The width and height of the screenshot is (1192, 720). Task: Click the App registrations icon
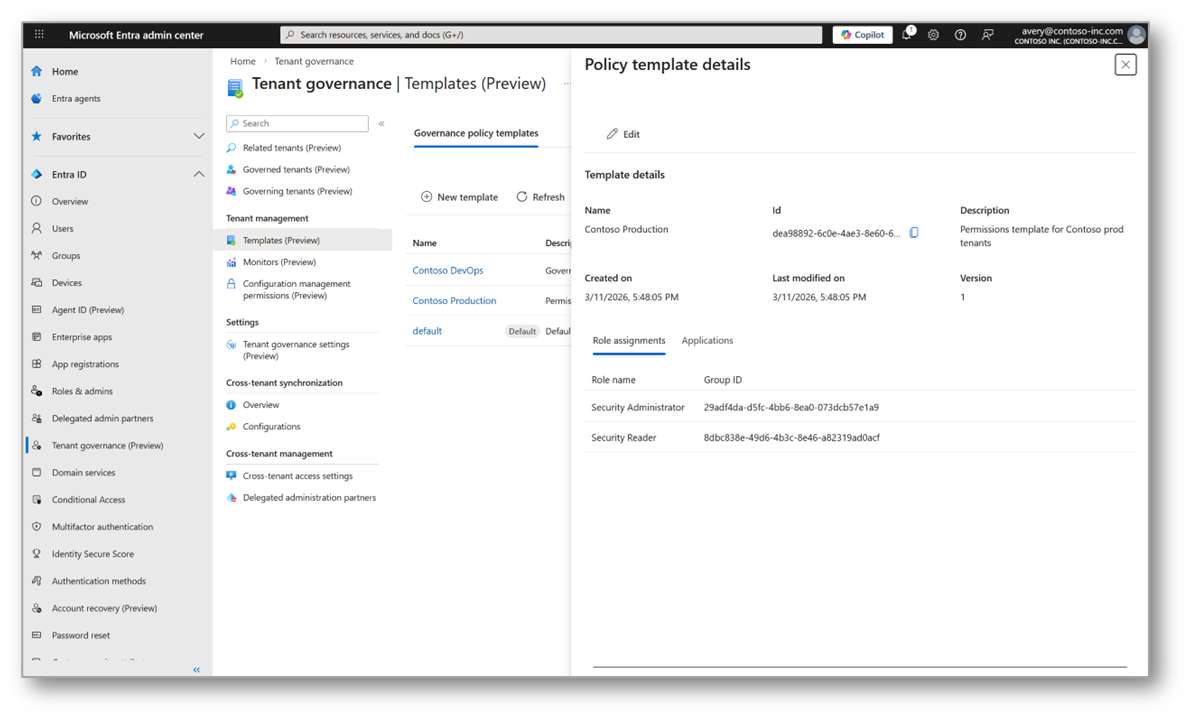coord(36,364)
